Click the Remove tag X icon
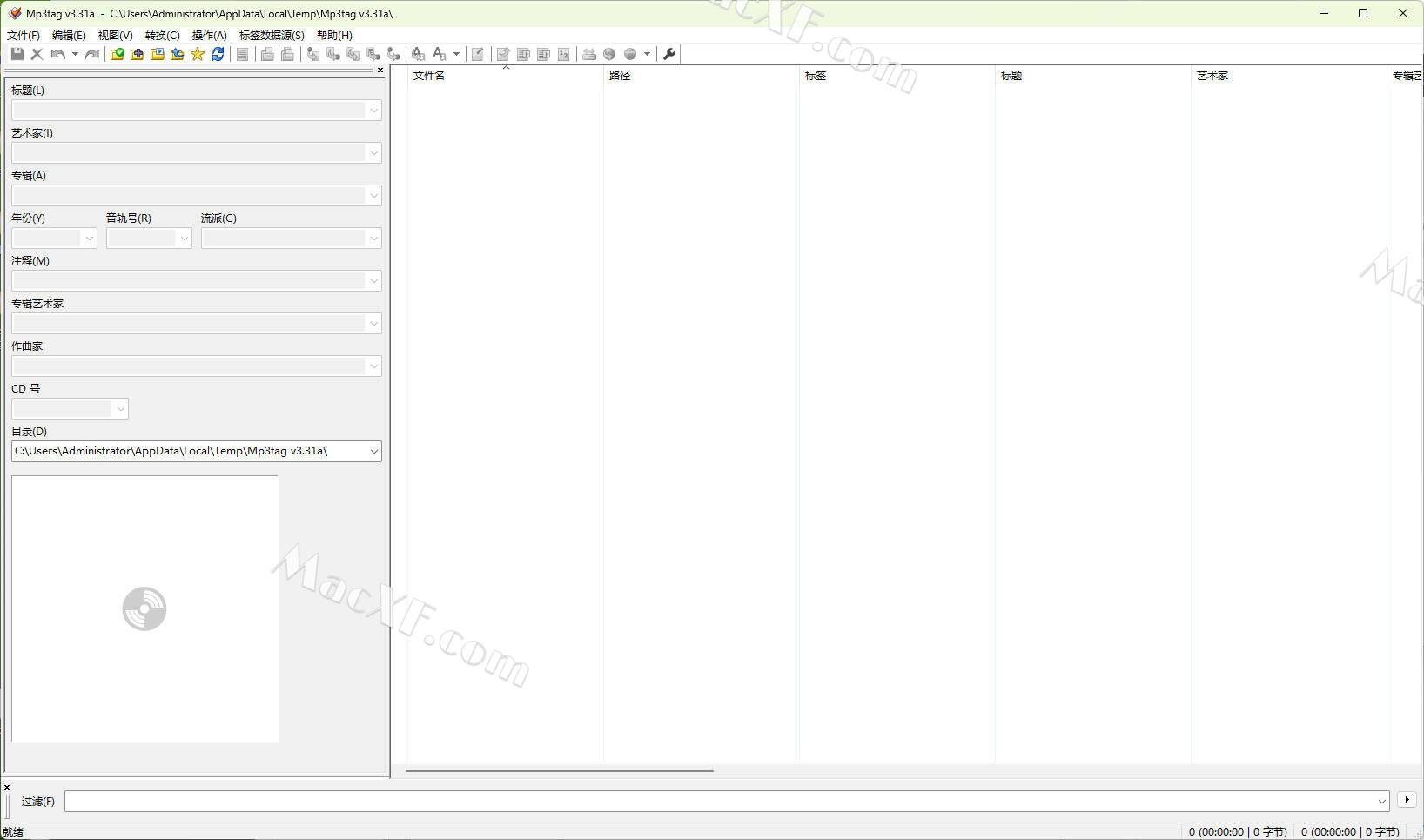The height and width of the screenshot is (840, 1424). 37,54
